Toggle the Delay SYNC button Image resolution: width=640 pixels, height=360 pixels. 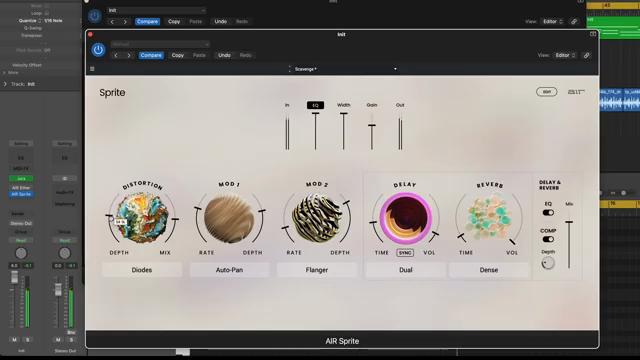coord(405,253)
